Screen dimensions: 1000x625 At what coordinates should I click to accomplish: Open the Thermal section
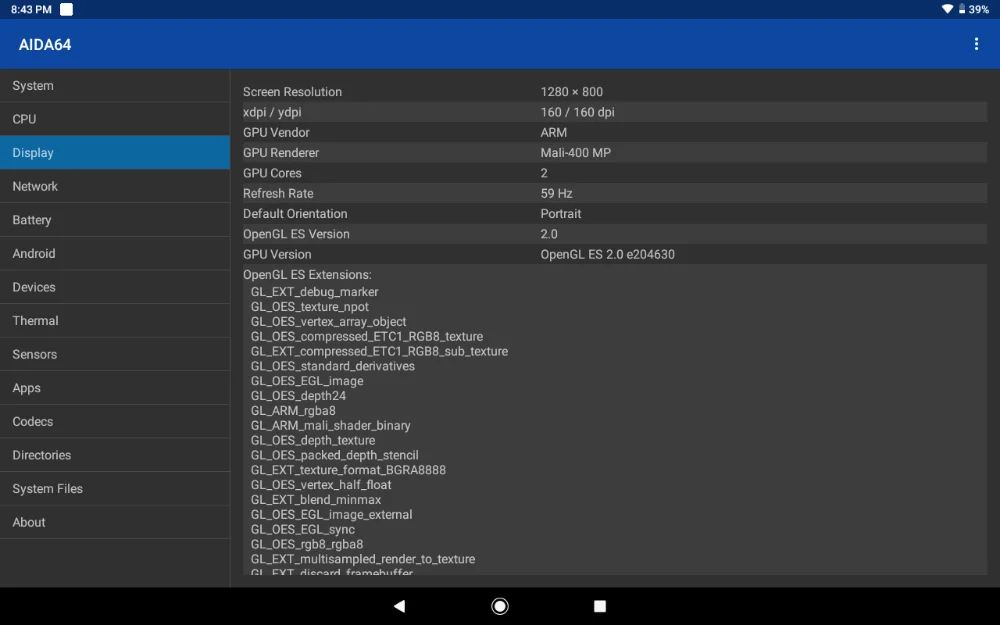click(x=115, y=321)
